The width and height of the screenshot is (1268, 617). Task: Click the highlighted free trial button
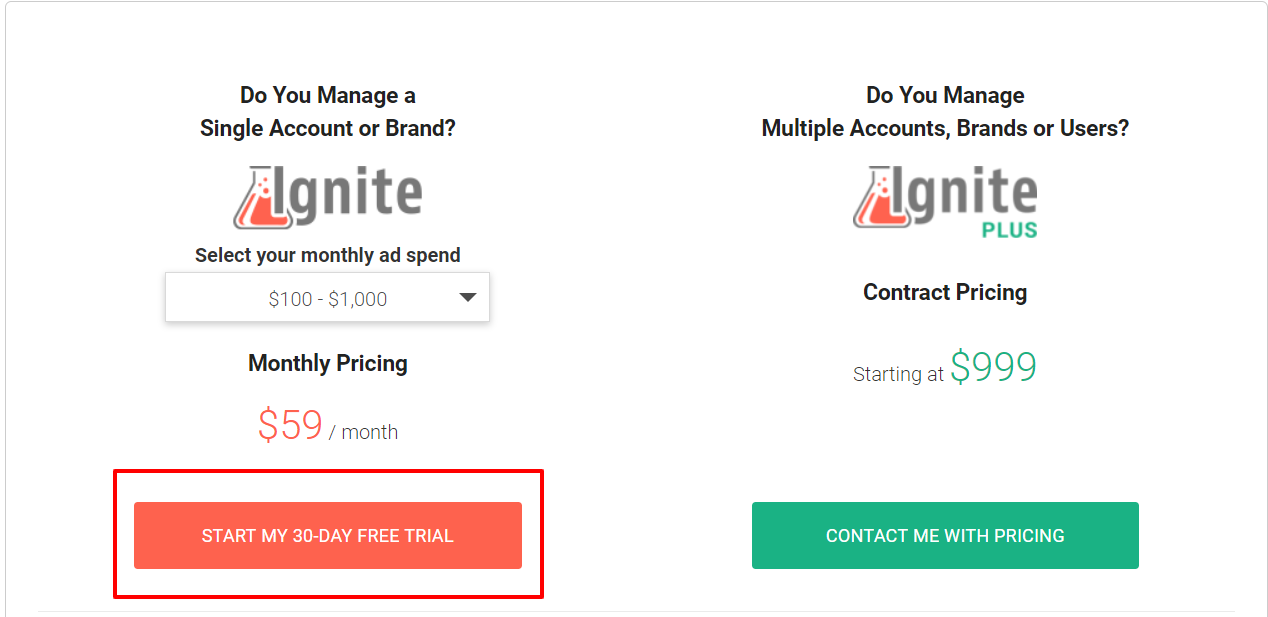(327, 535)
